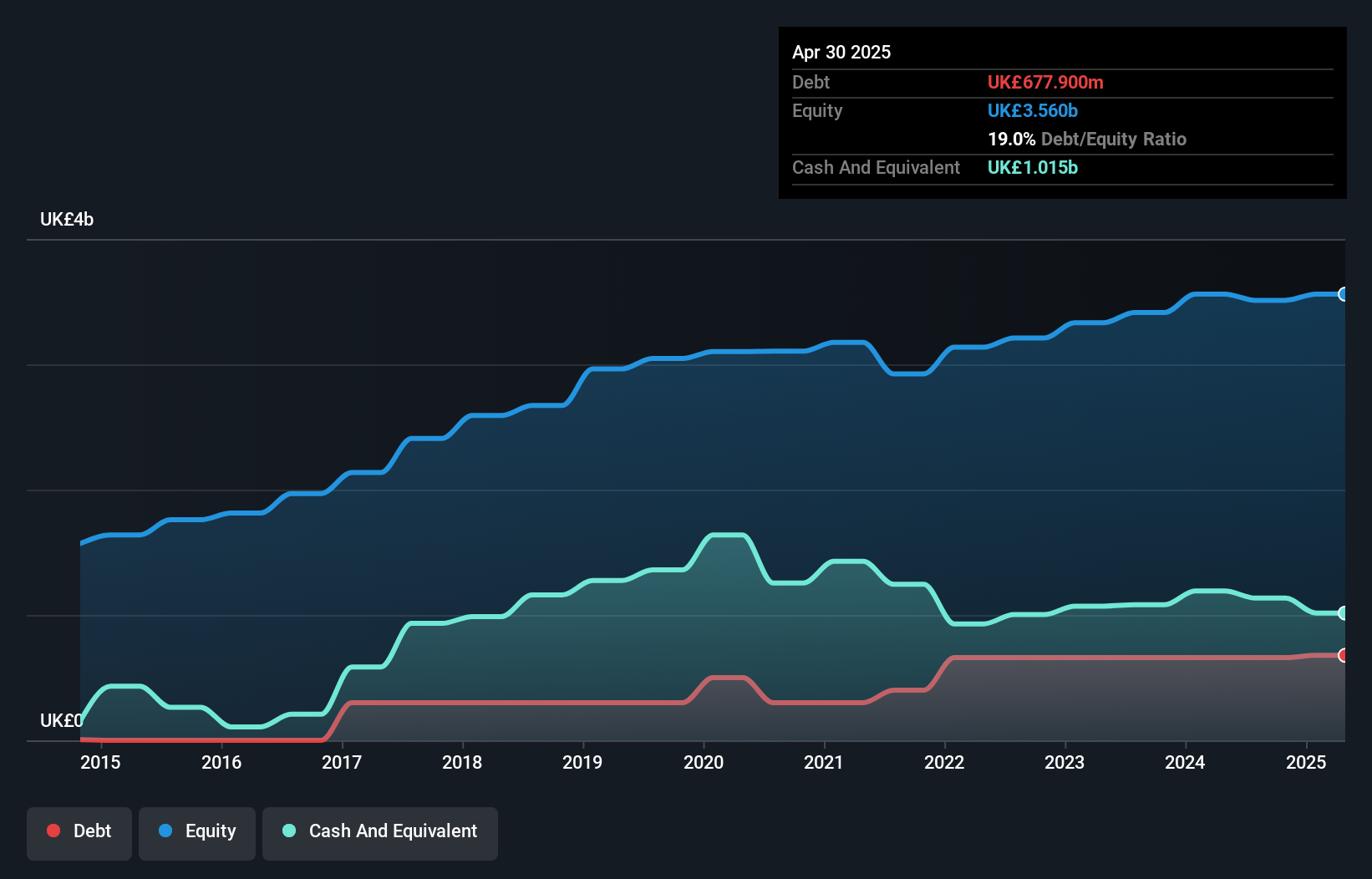Click the UK£3.560b equity value
The width and height of the screenshot is (1372, 879).
(1033, 110)
